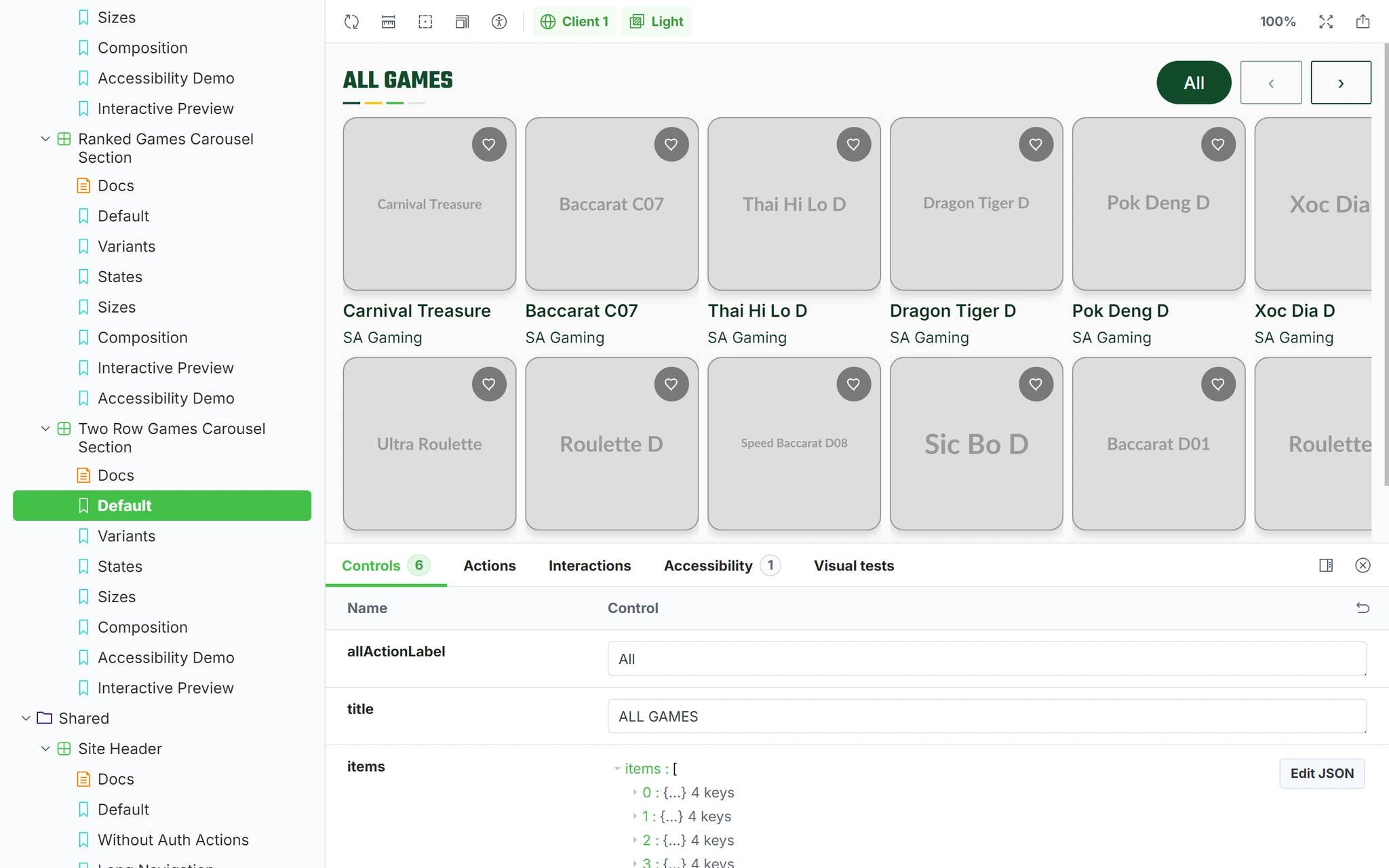Image resolution: width=1389 pixels, height=868 pixels.
Task: Expand item 0 in items JSON
Action: [x=635, y=793]
